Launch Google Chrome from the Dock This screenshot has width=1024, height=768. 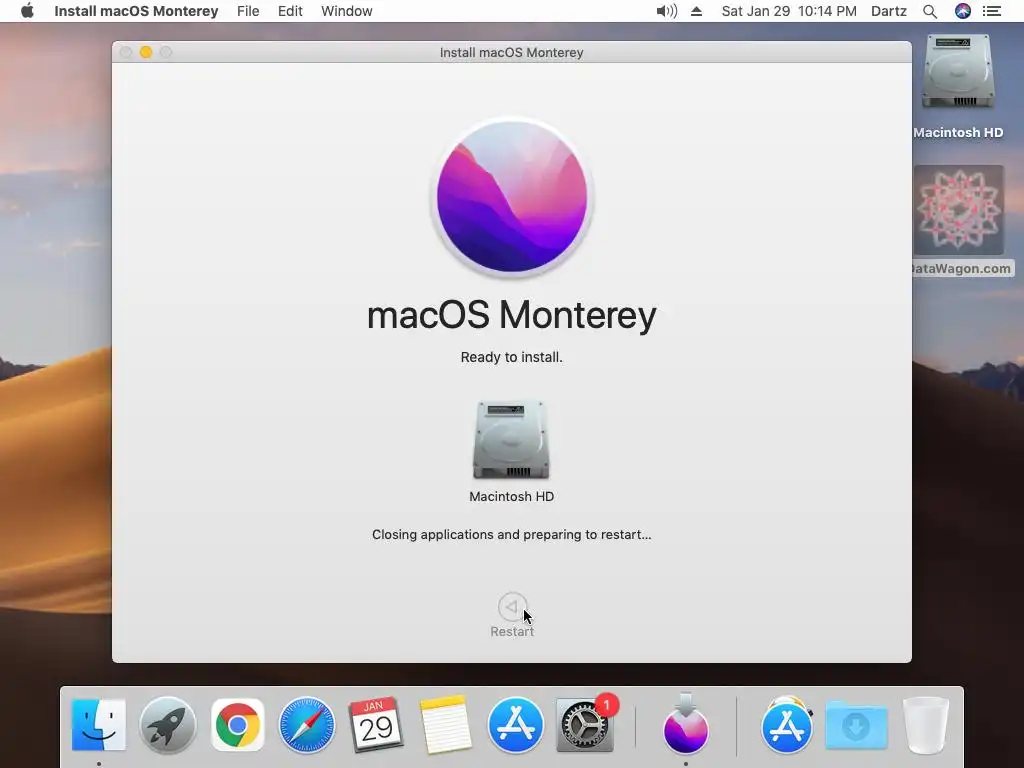pos(238,725)
